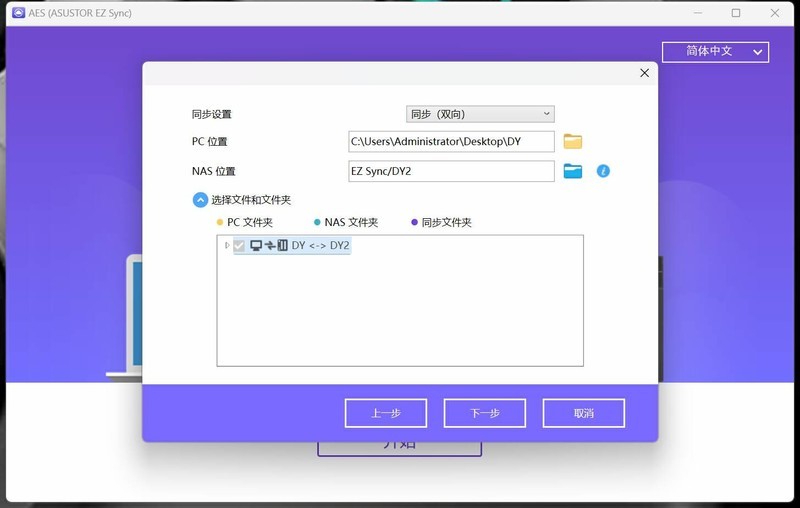Click the NAS device icon in DY row
Screen dimensions: 800x508
click(283, 245)
